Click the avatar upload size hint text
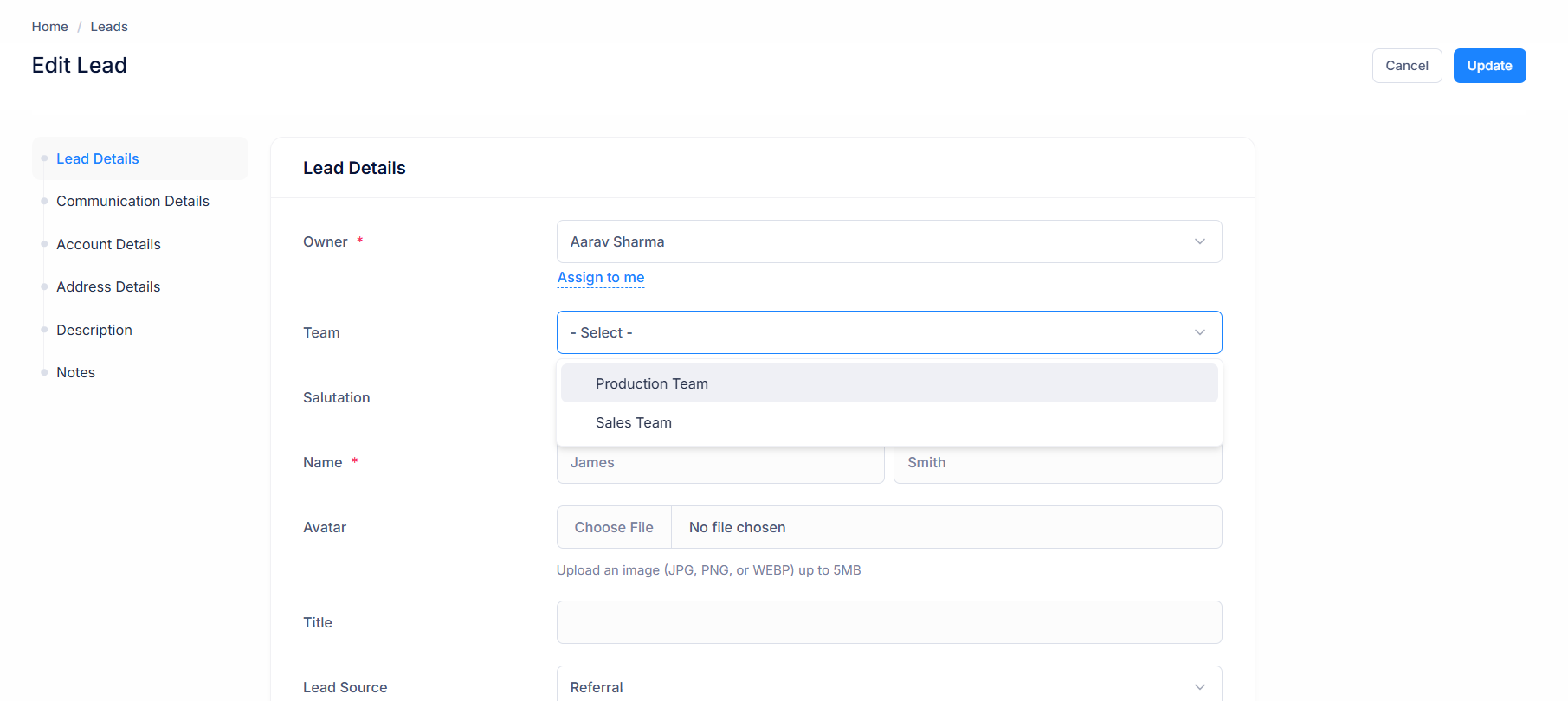Image resolution: width=1568 pixels, height=701 pixels. click(709, 569)
